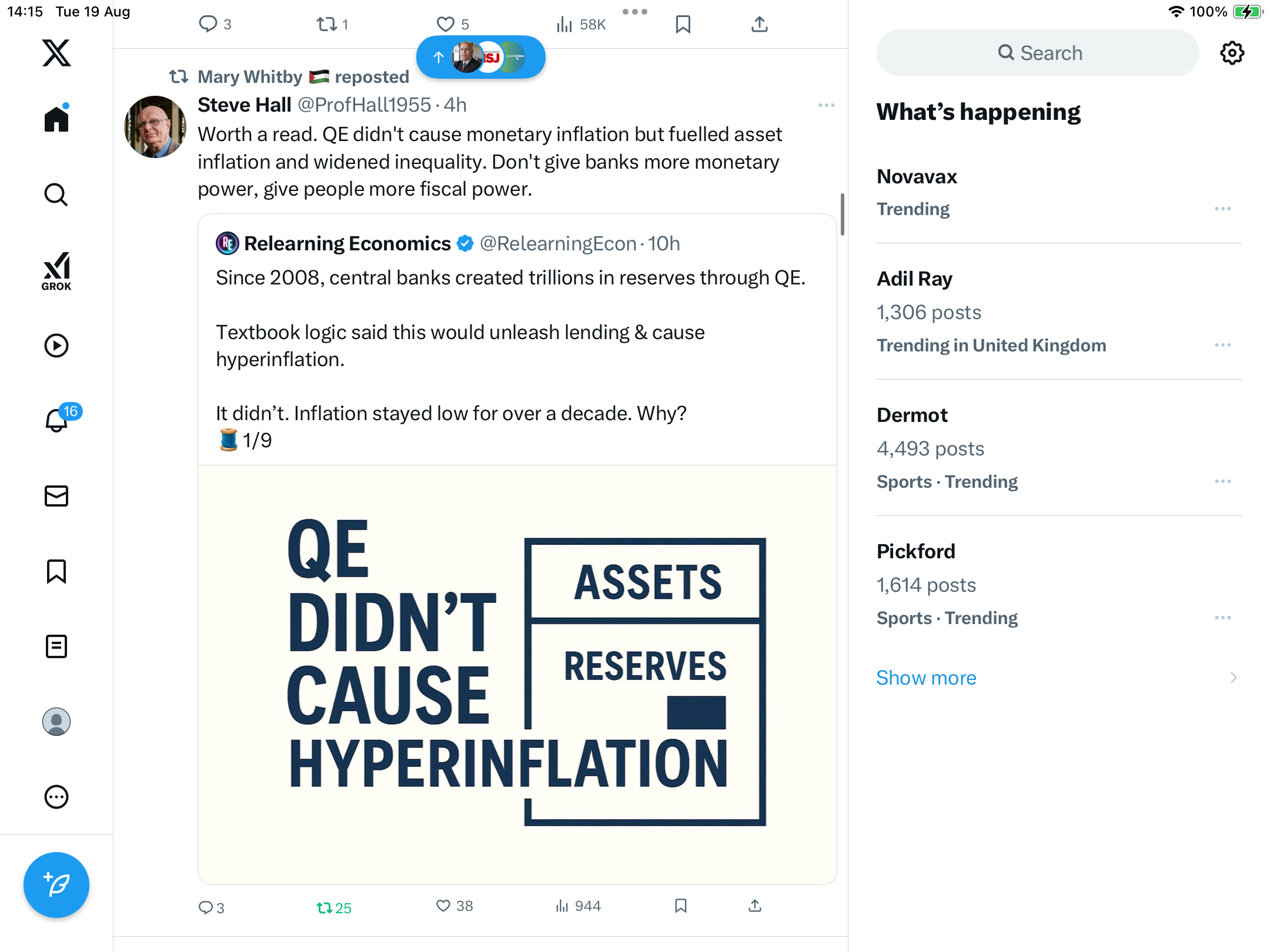1270x952 pixels.
Task: Open Grok from the sidebar
Action: pyautogui.click(x=56, y=271)
